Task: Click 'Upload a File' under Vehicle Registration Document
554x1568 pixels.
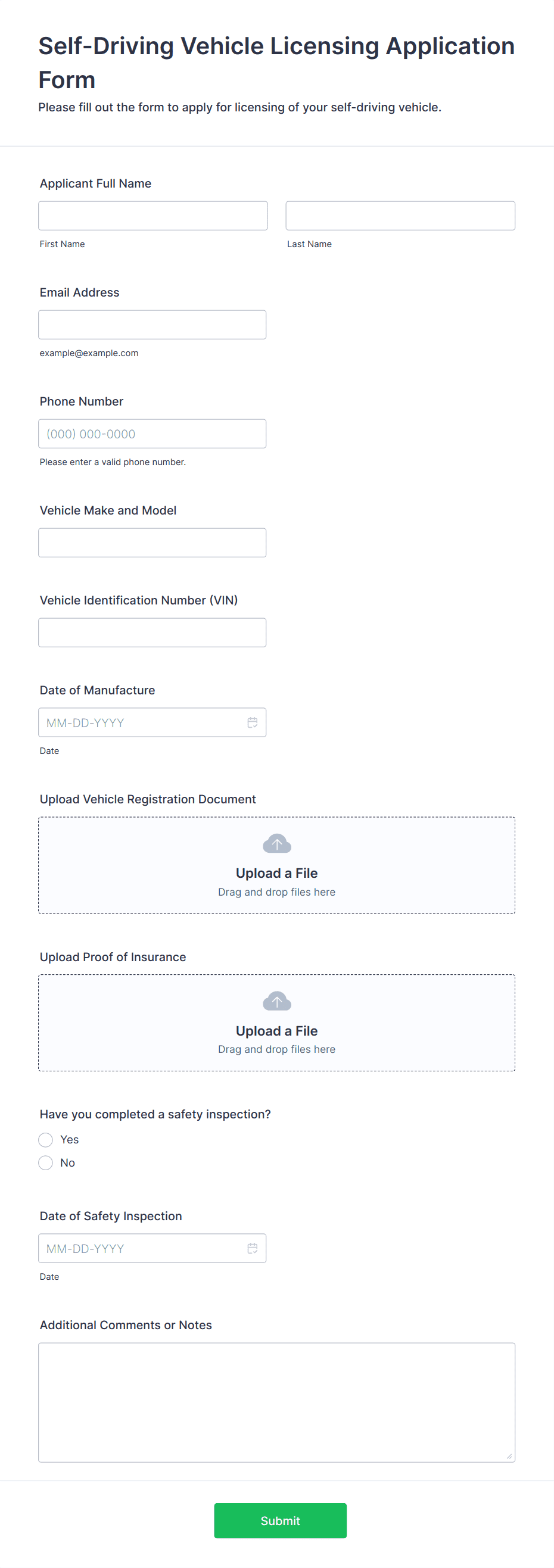Action: (277, 873)
